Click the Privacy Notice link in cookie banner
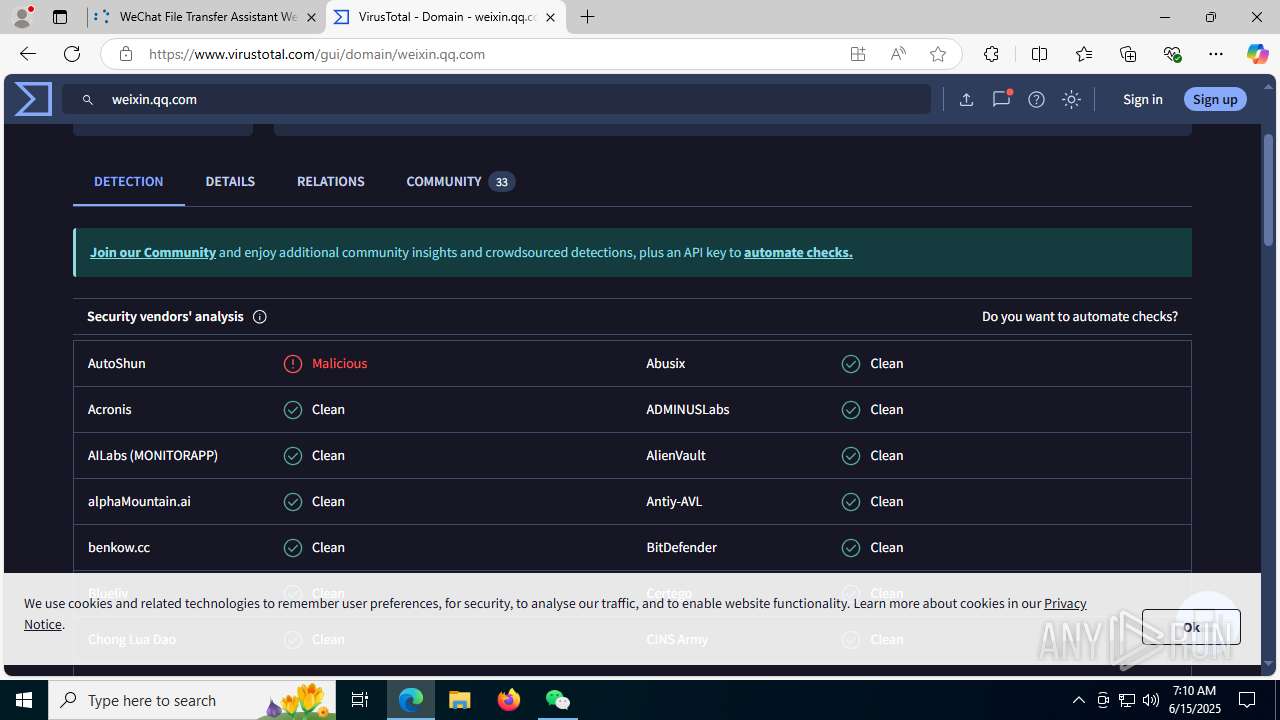This screenshot has height=720, width=1280. click(1065, 603)
